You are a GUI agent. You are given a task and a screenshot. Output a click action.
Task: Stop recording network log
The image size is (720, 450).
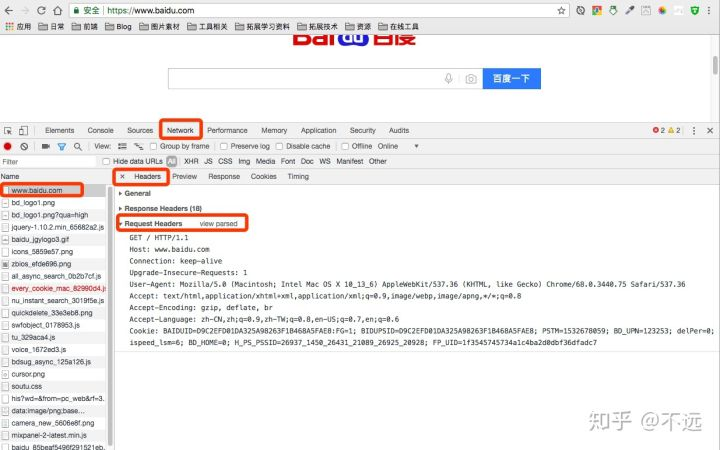click(7, 146)
